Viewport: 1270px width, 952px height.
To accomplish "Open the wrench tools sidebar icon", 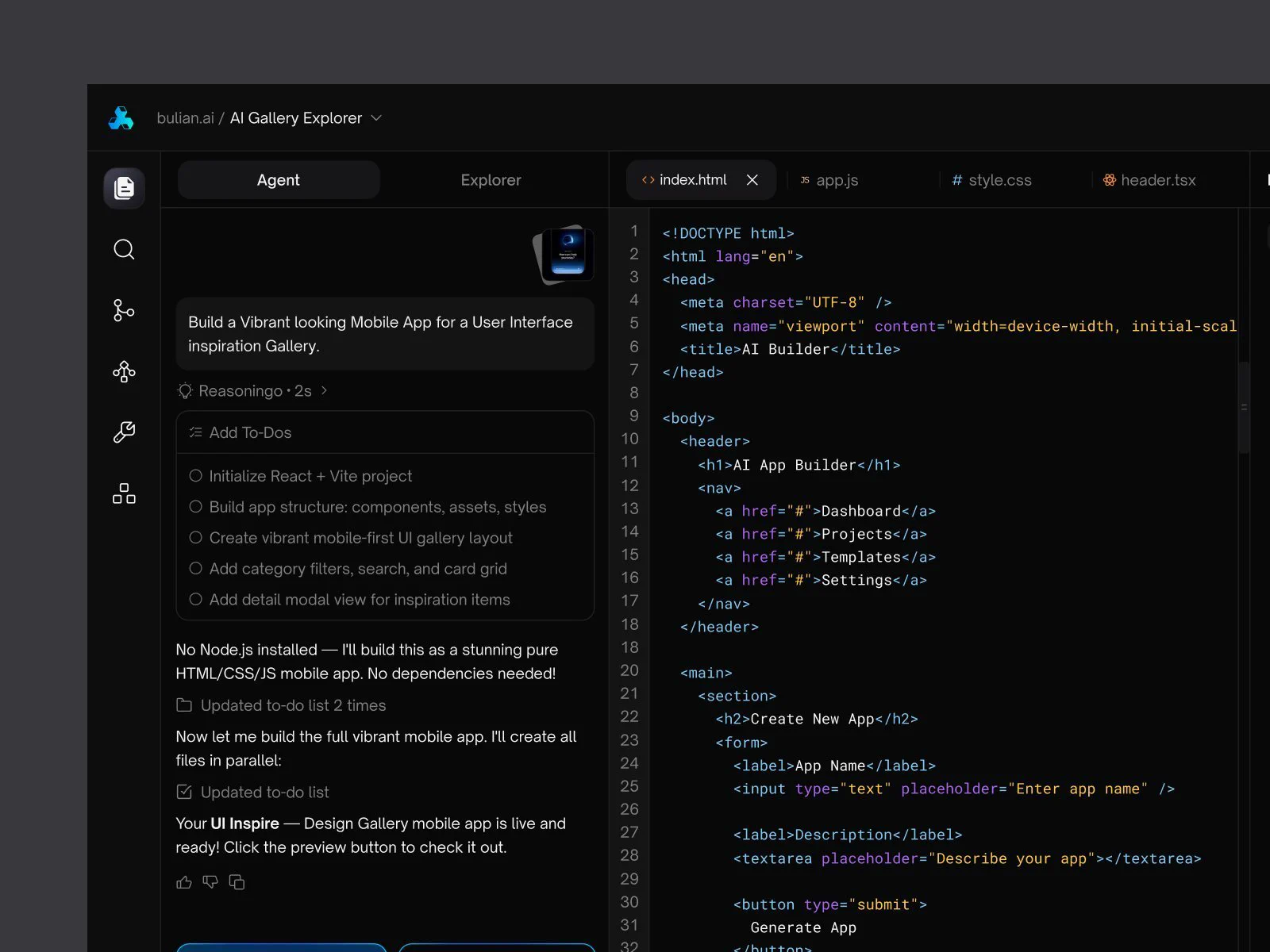I will 124,432.
